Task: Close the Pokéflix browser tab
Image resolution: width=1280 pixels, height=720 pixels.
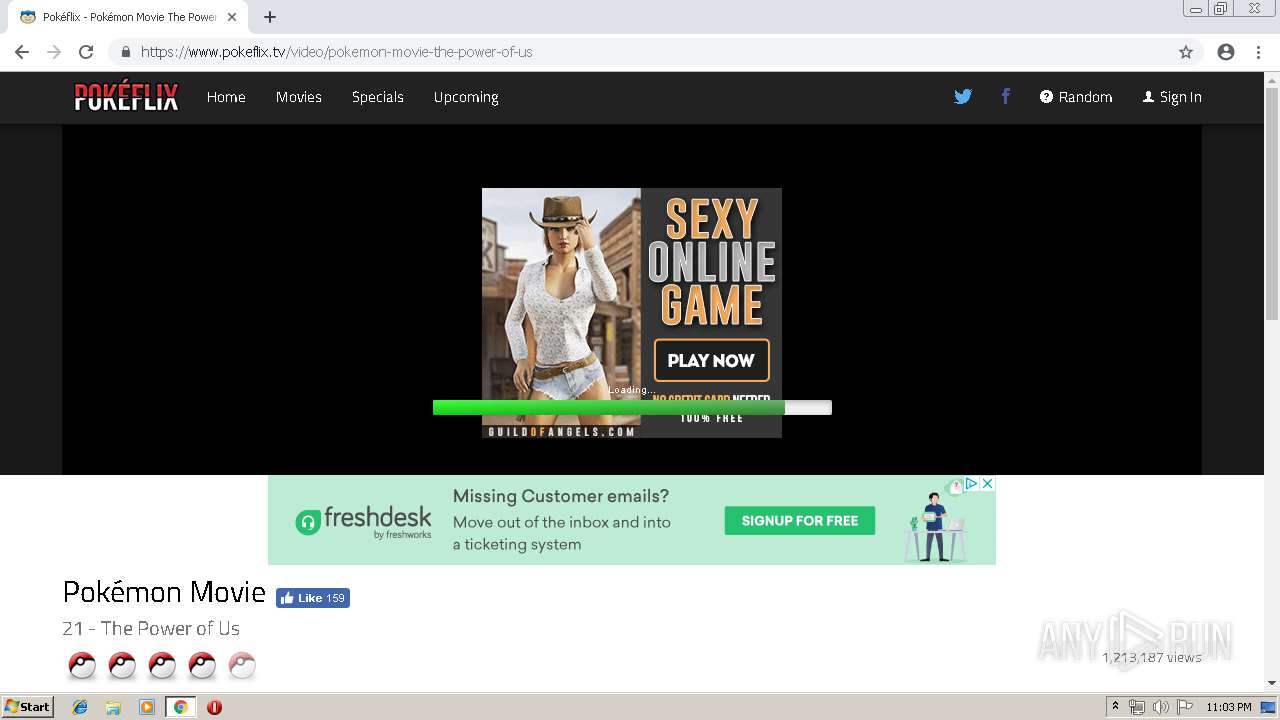Action: tap(231, 17)
